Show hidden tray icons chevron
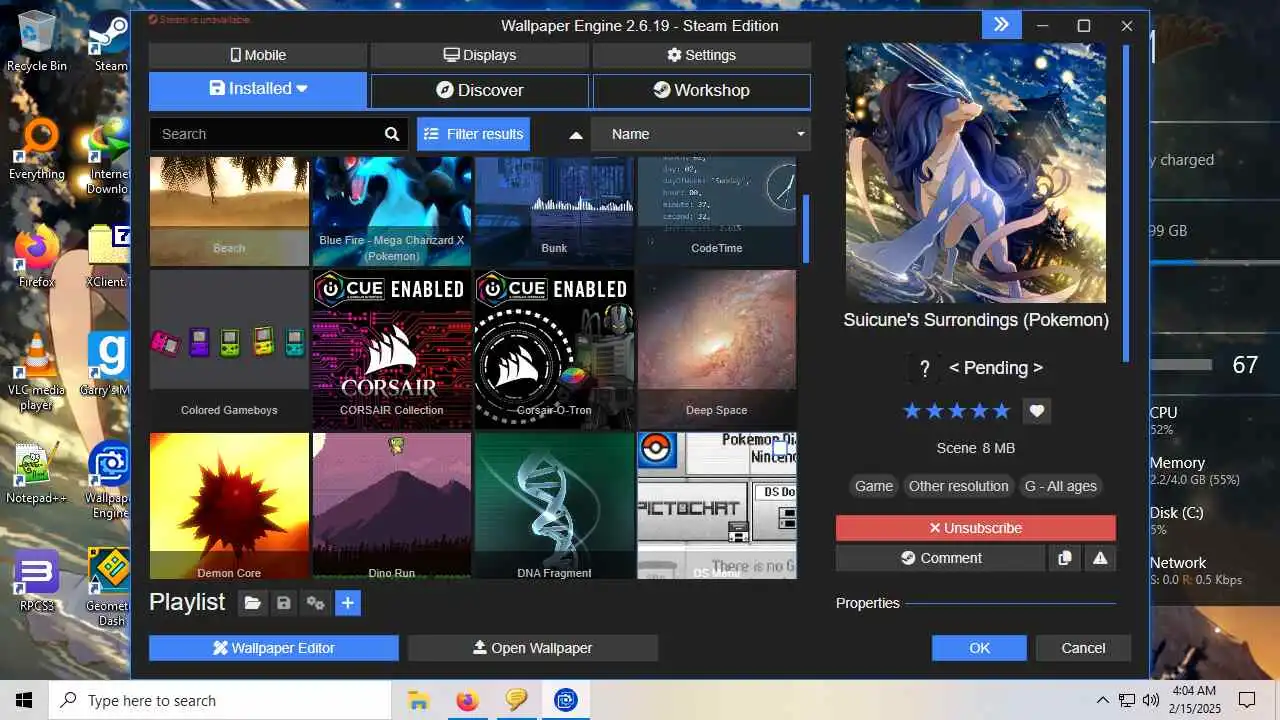This screenshot has height=720, width=1280. point(1102,700)
